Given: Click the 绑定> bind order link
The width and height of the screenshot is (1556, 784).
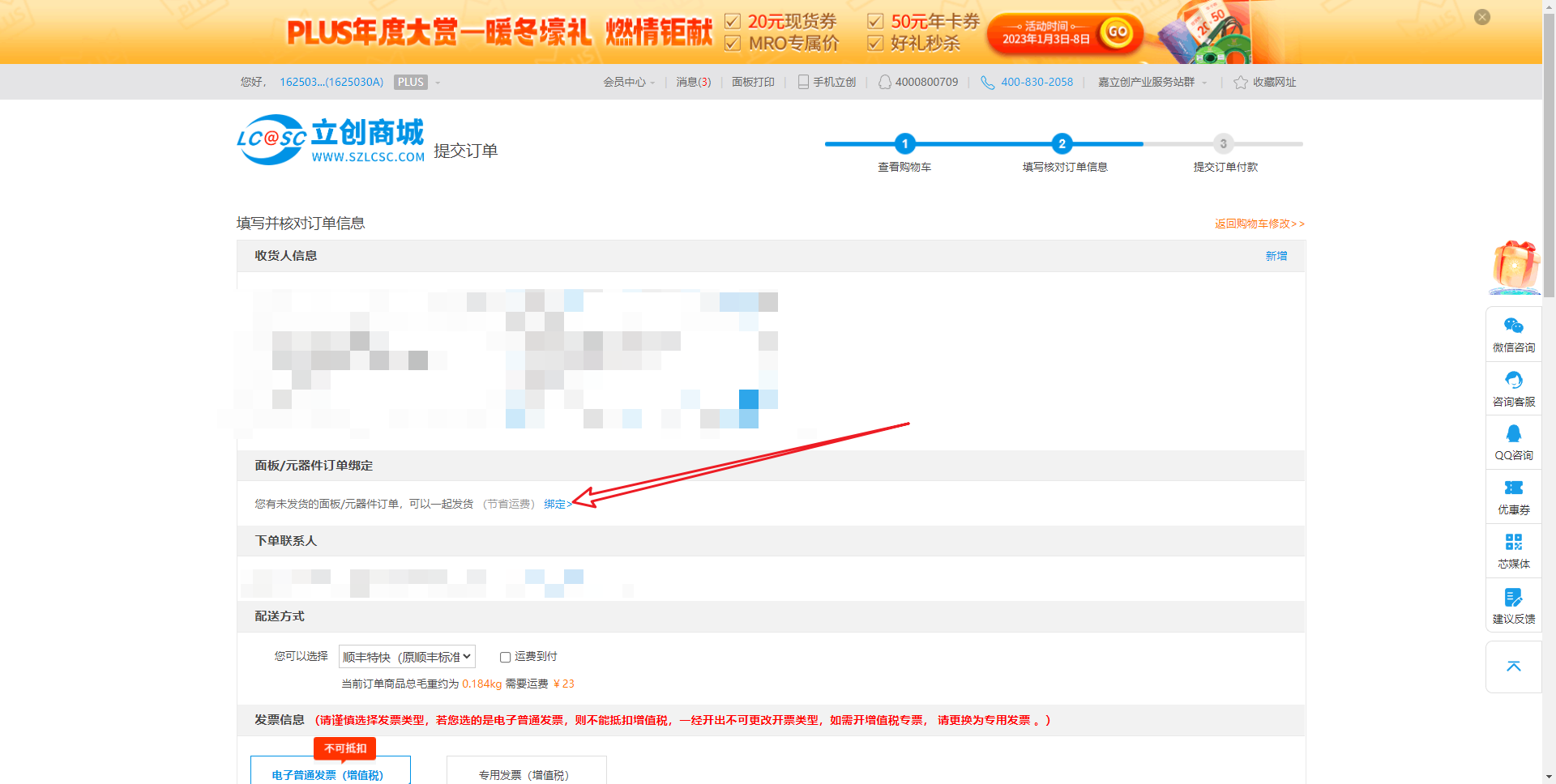Looking at the screenshot, I should point(558,504).
